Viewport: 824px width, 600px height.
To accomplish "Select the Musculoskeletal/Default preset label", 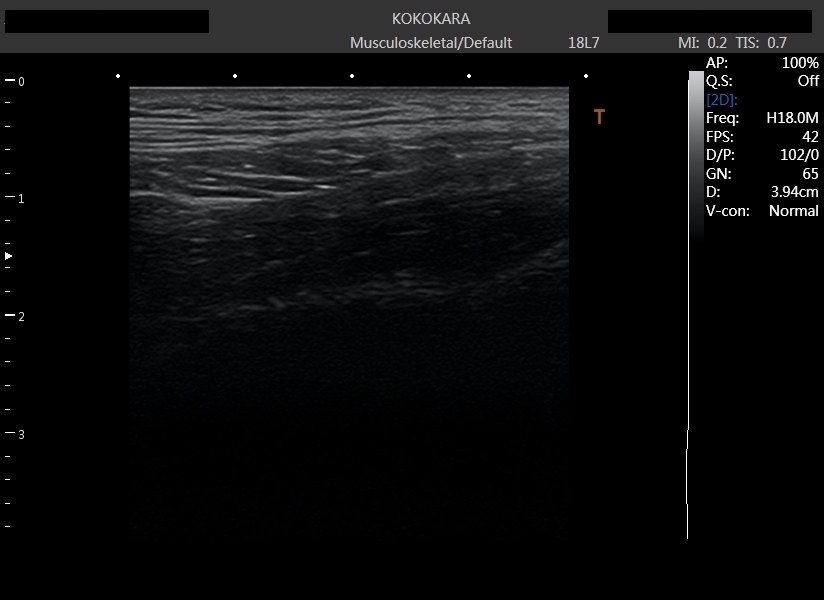I will coord(431,43).
